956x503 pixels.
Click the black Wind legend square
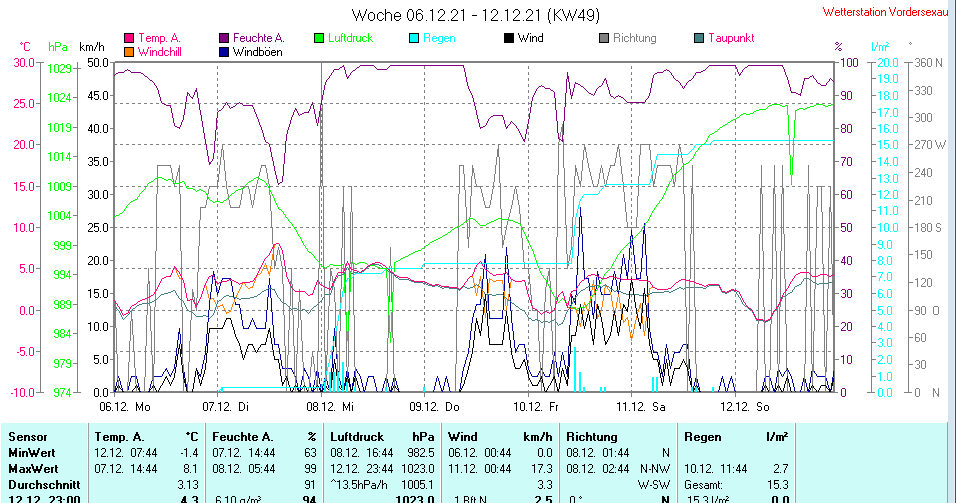coord(510,38)
